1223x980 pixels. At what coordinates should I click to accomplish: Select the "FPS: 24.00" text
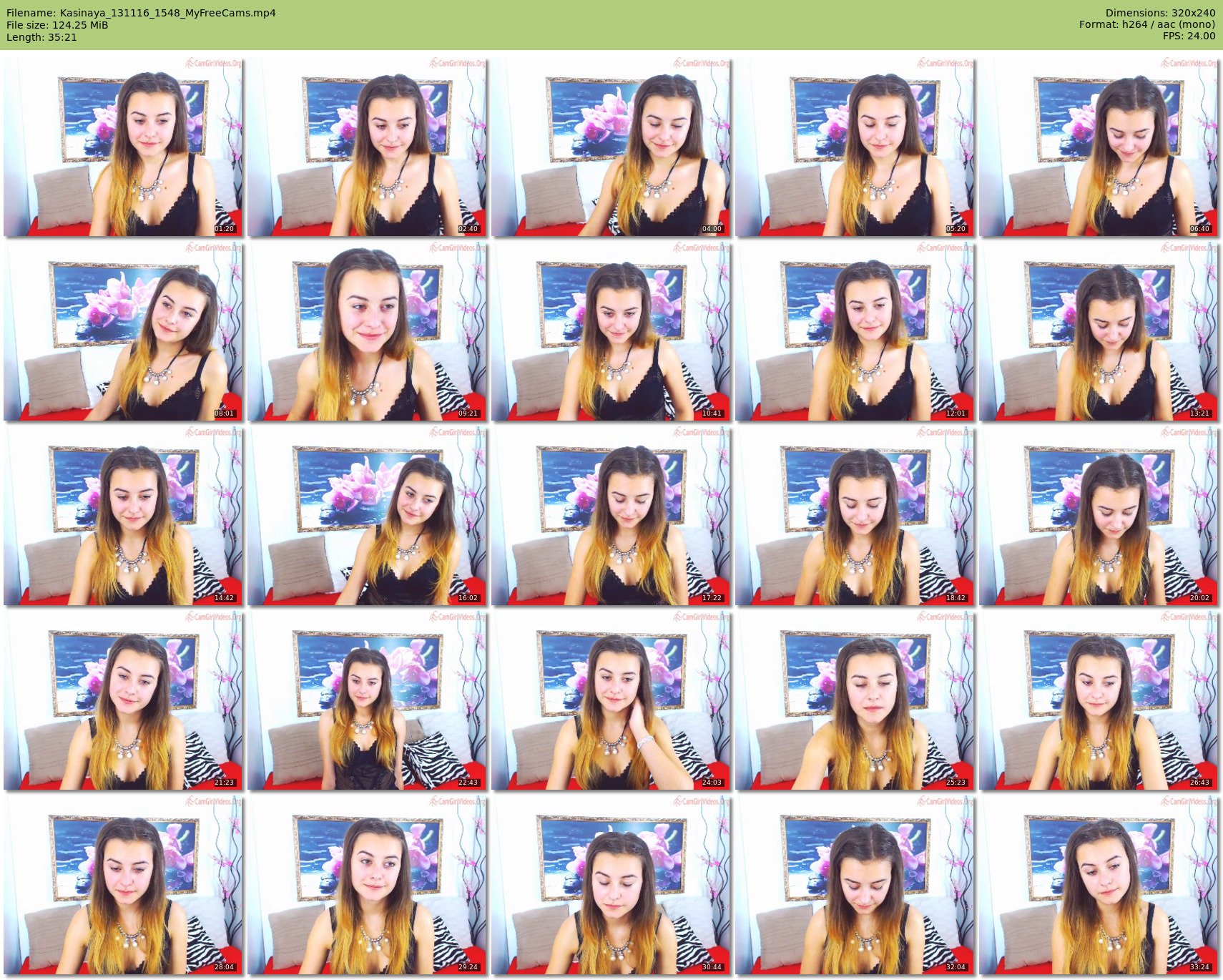tap(1189, 36)
